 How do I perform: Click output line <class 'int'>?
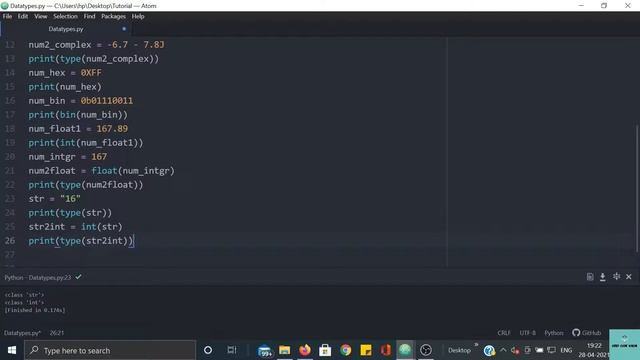click(24, 302)
